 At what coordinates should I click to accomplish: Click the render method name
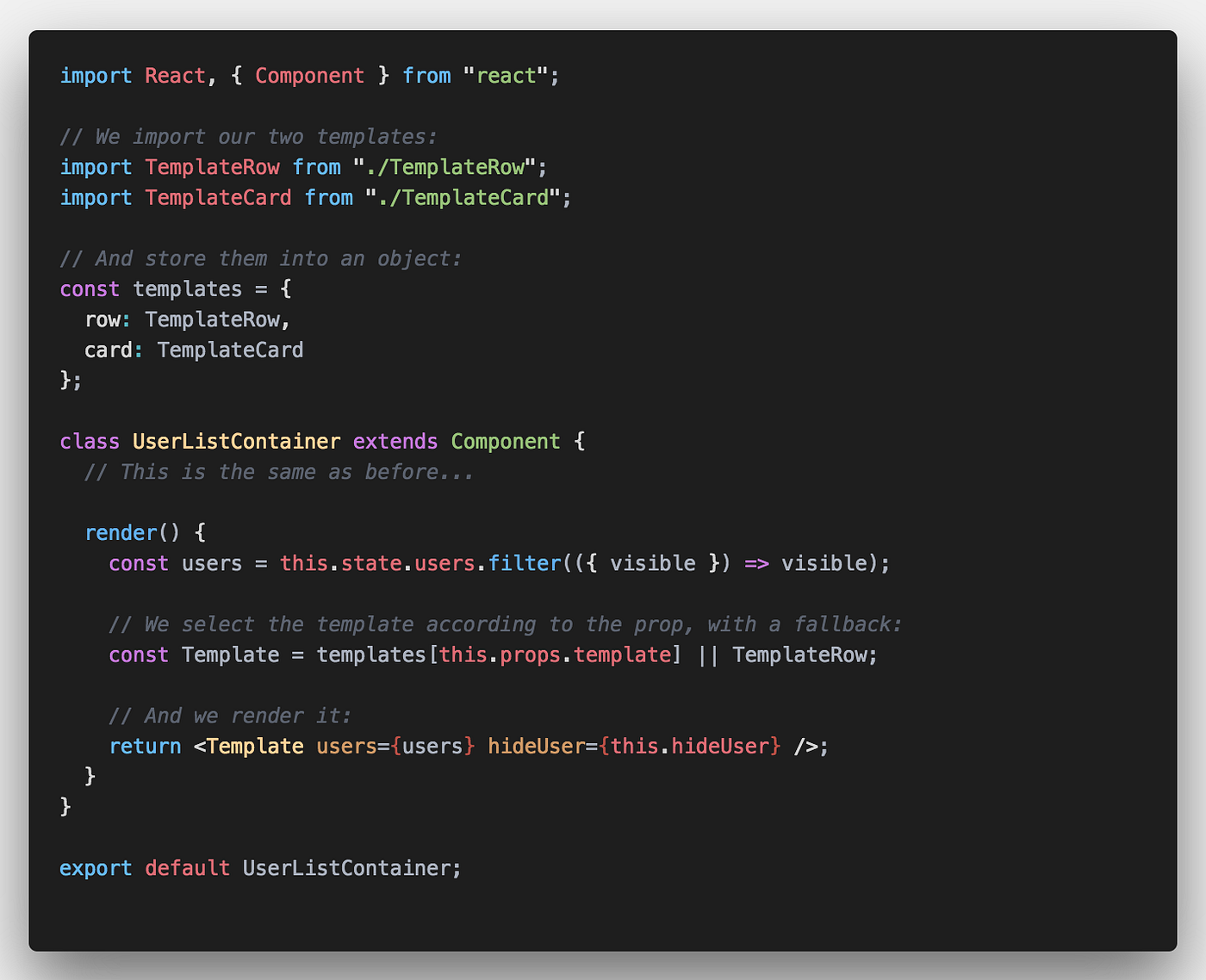tap(121, 532)
